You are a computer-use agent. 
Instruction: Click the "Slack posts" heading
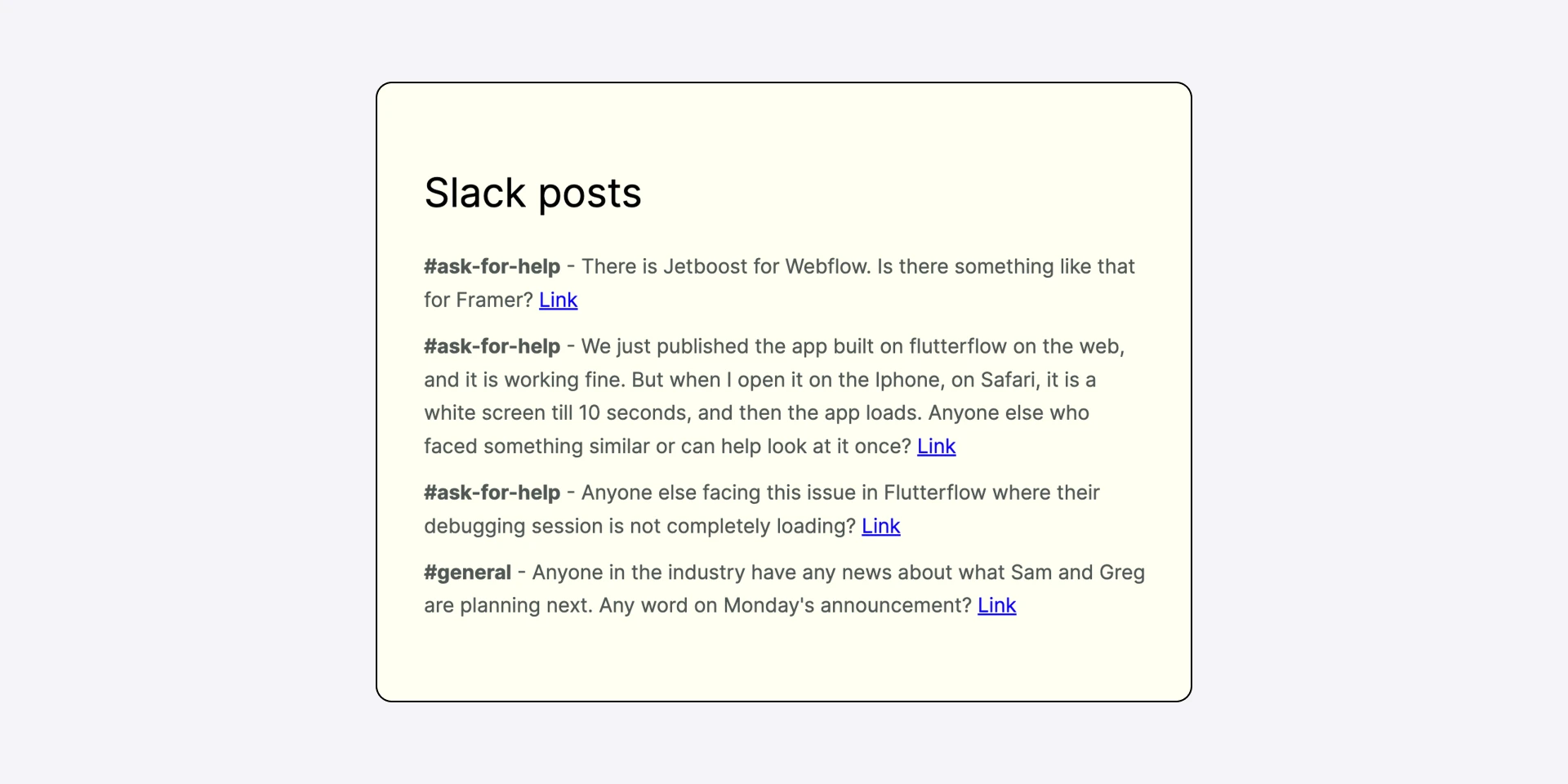click(532, 194)
